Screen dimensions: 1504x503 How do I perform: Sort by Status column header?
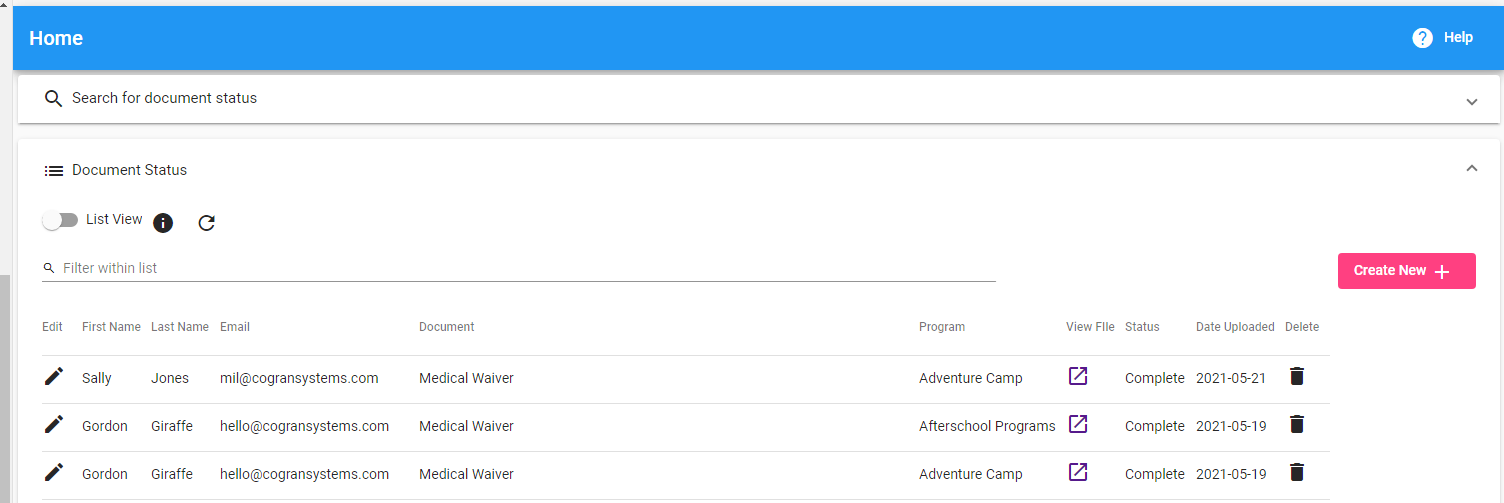tap(1142, 327)
